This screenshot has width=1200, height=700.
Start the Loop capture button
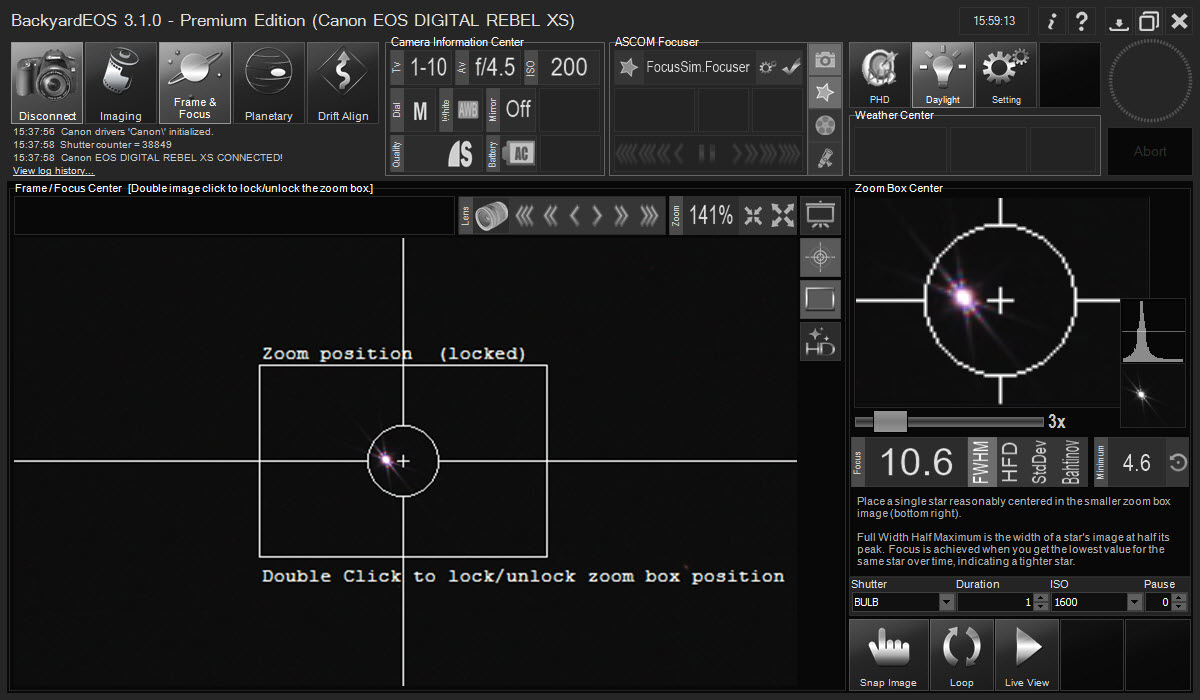pyautogui.click(x=961, y=654)
